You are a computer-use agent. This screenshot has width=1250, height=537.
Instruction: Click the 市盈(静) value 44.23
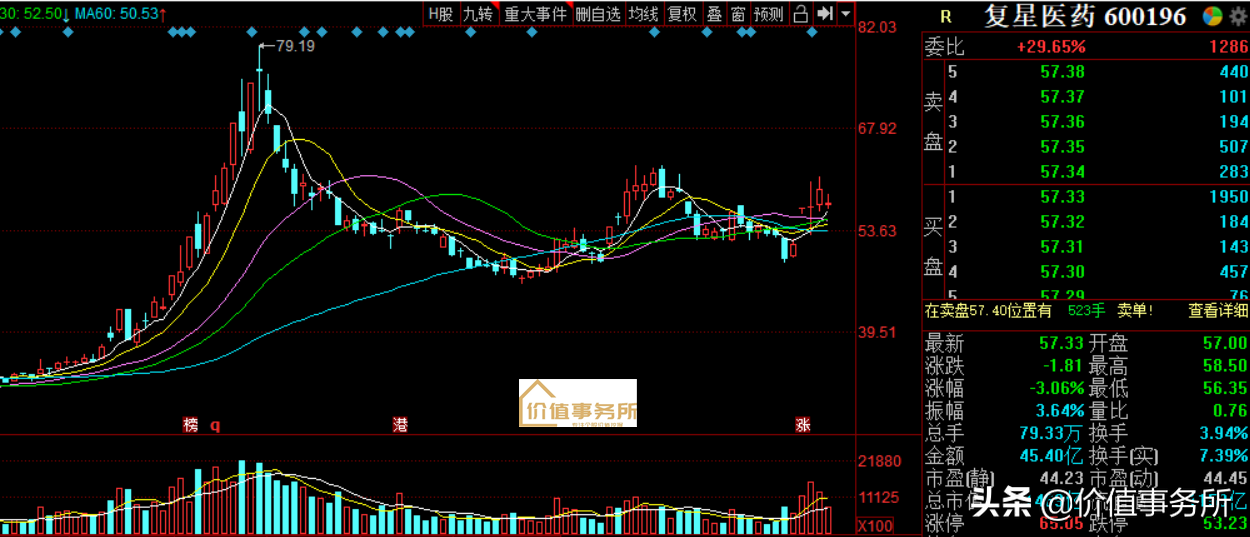pyautogui.click(x=1063, y=478)
